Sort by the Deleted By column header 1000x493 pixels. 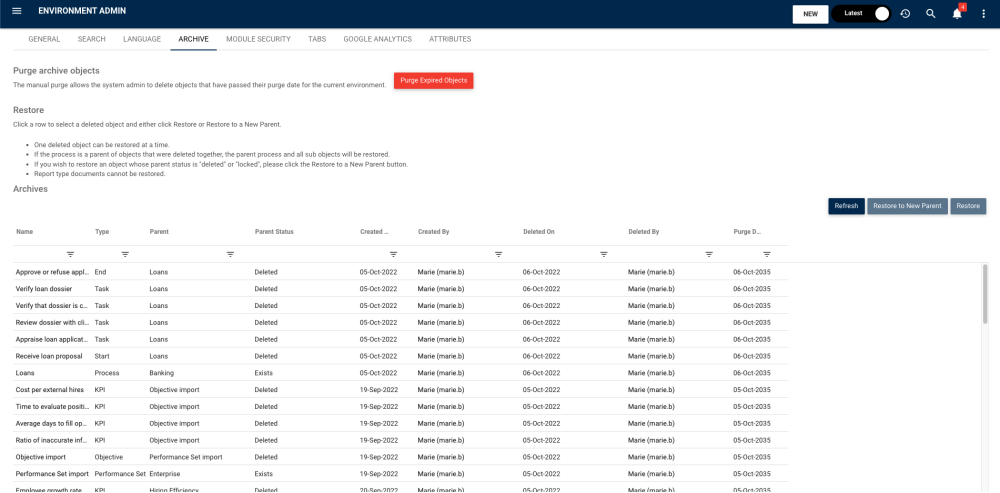(643, 232)
